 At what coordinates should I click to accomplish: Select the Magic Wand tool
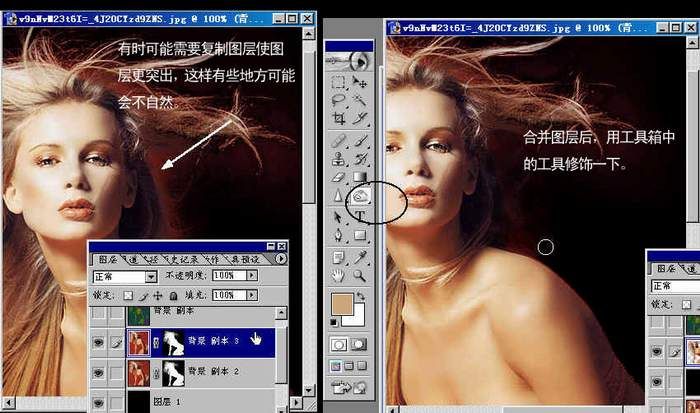point(360,100)
